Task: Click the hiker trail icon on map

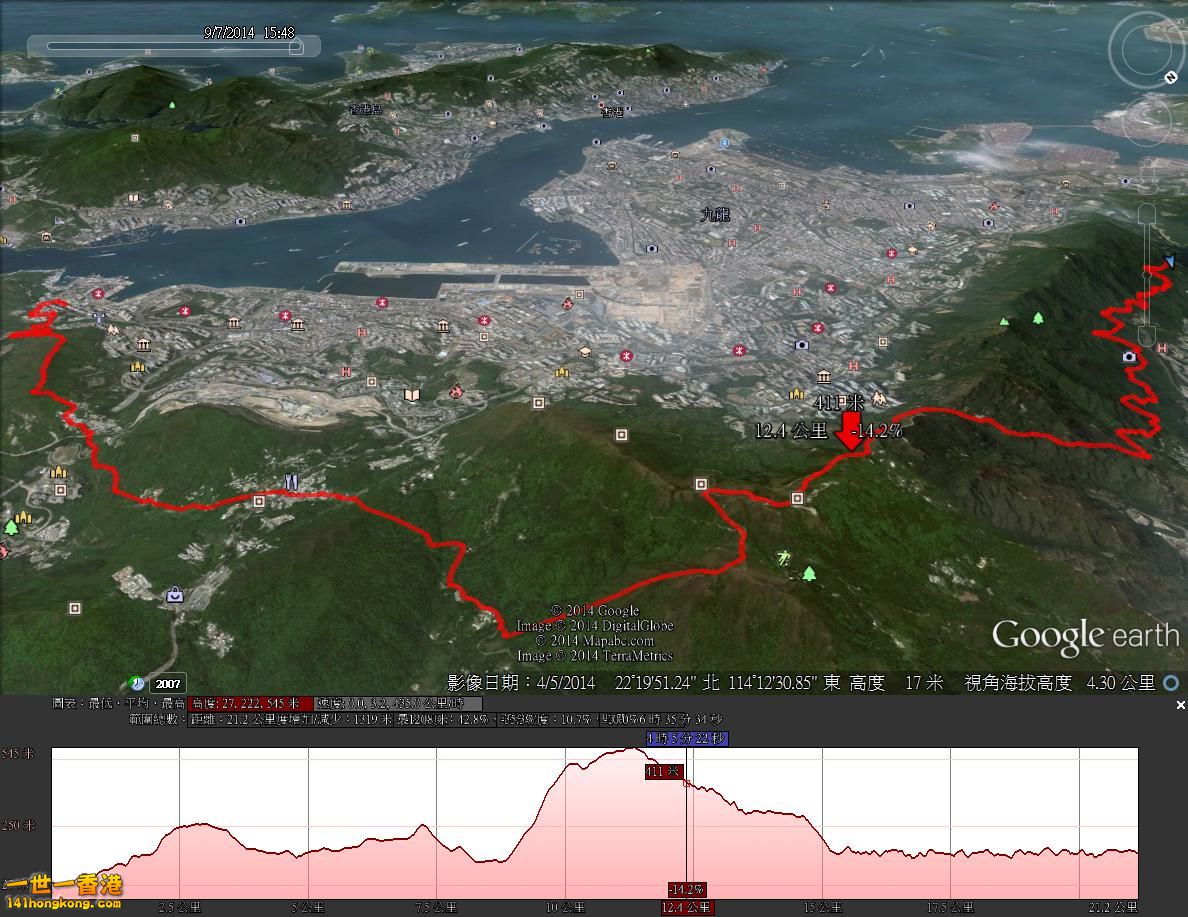Action: (785, 555)
